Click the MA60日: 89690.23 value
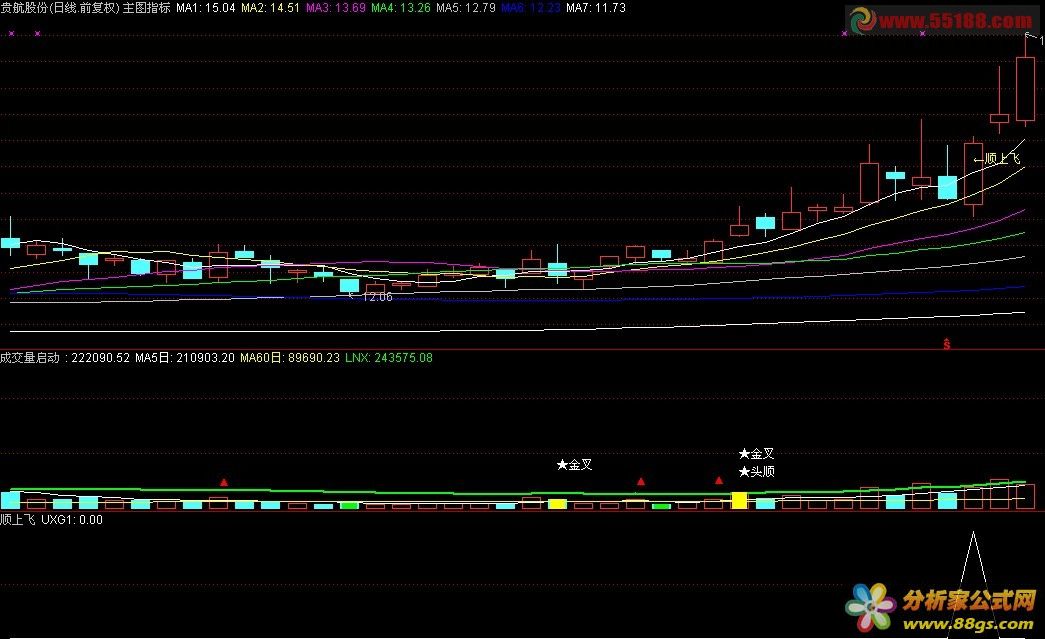 click(290, 358)
